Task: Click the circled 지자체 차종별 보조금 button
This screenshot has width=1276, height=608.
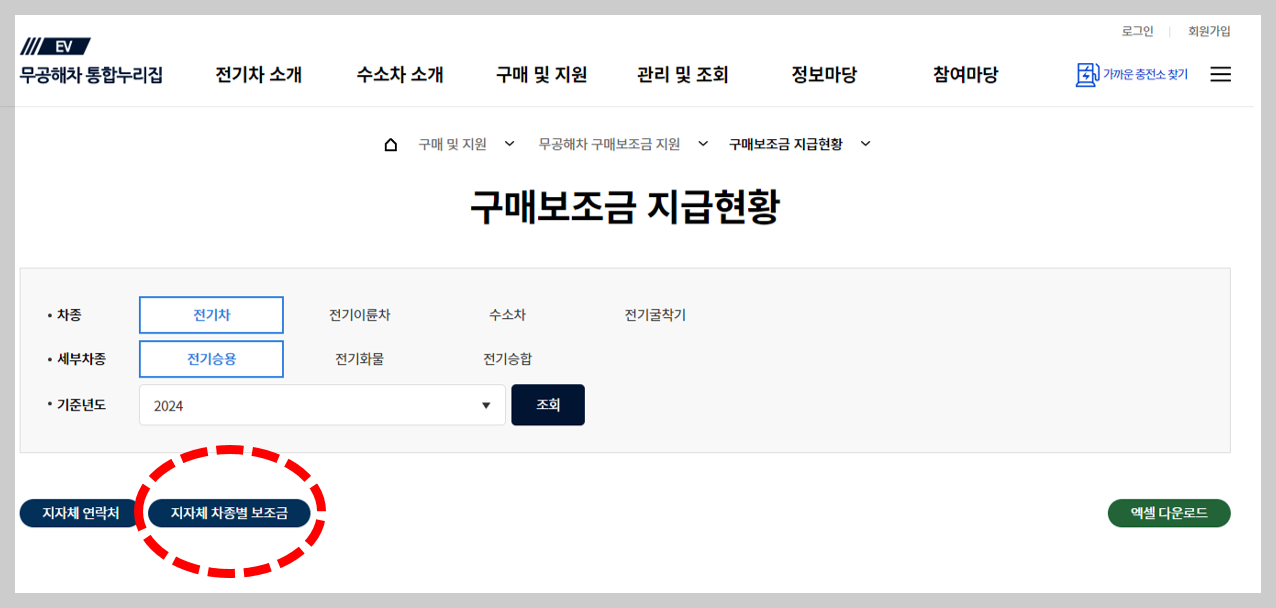Action: [x=229, y=513]
